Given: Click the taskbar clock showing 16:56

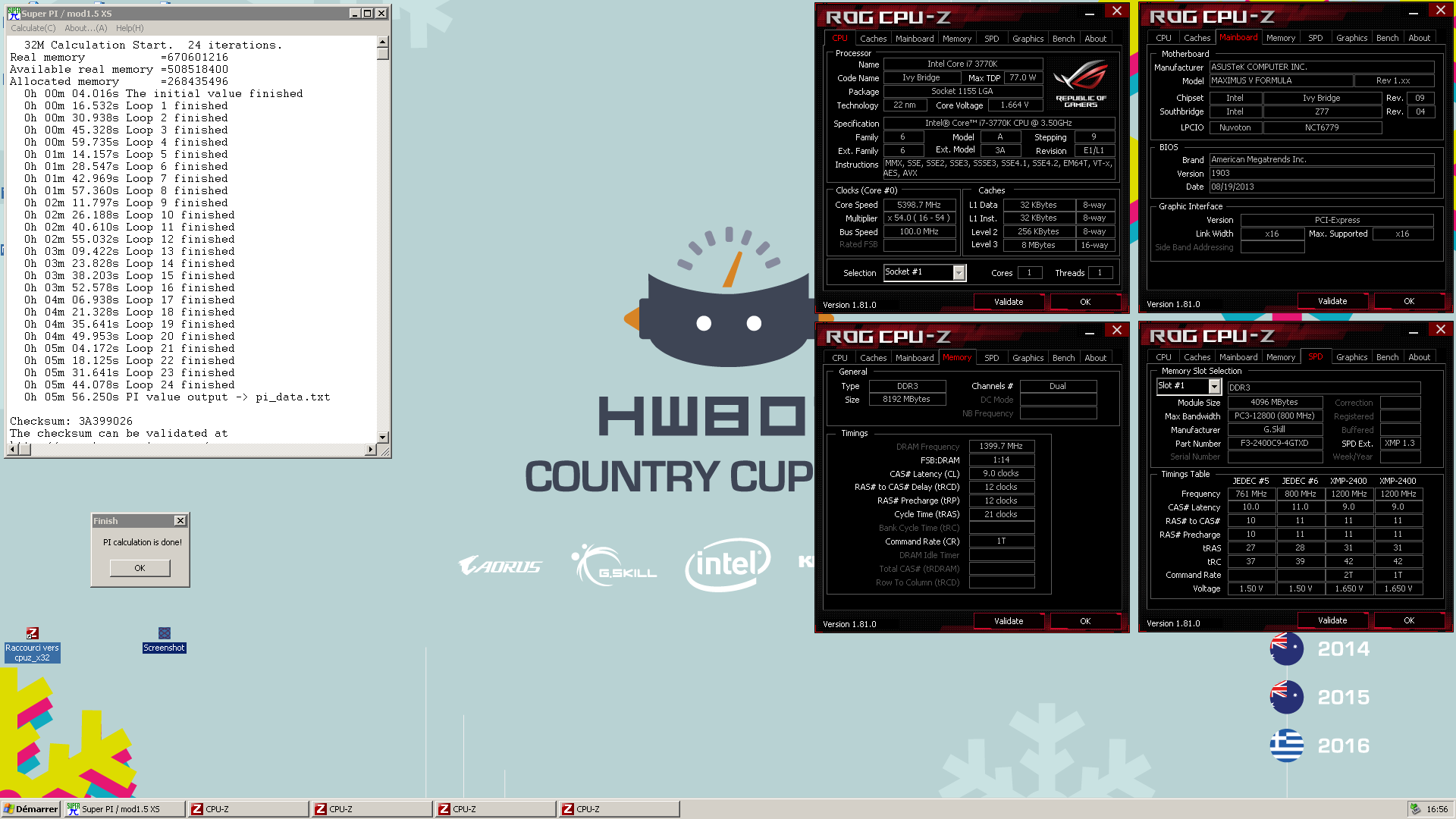Looking at the screenshot, I should 1437,809.
